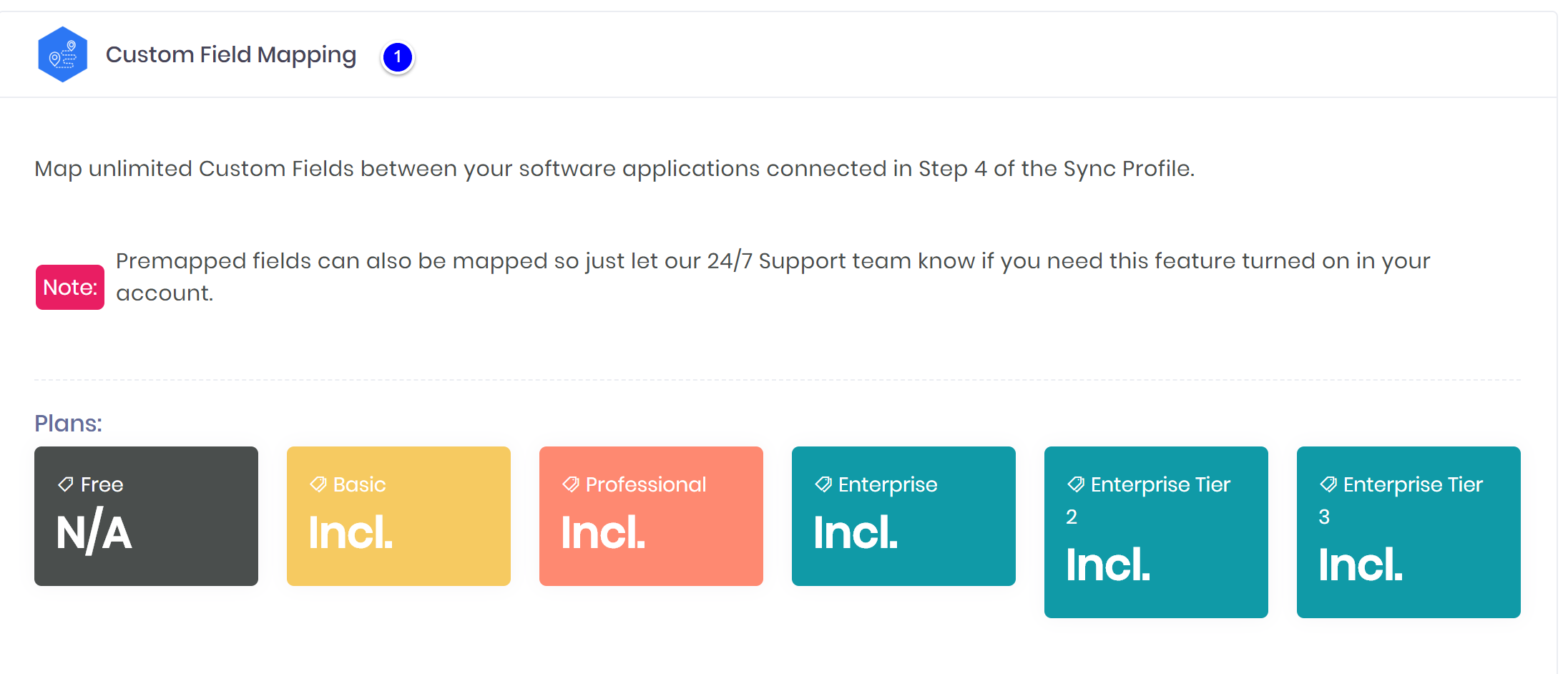
Task: Select the Enterprise Tier 3 plan card
Action: [1408, 532]
